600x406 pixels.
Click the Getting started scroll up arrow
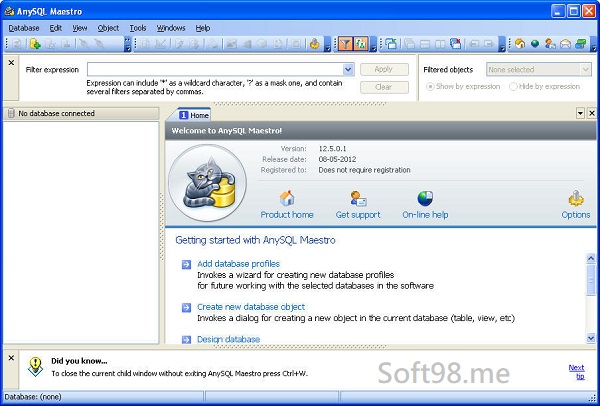point(591,259)
